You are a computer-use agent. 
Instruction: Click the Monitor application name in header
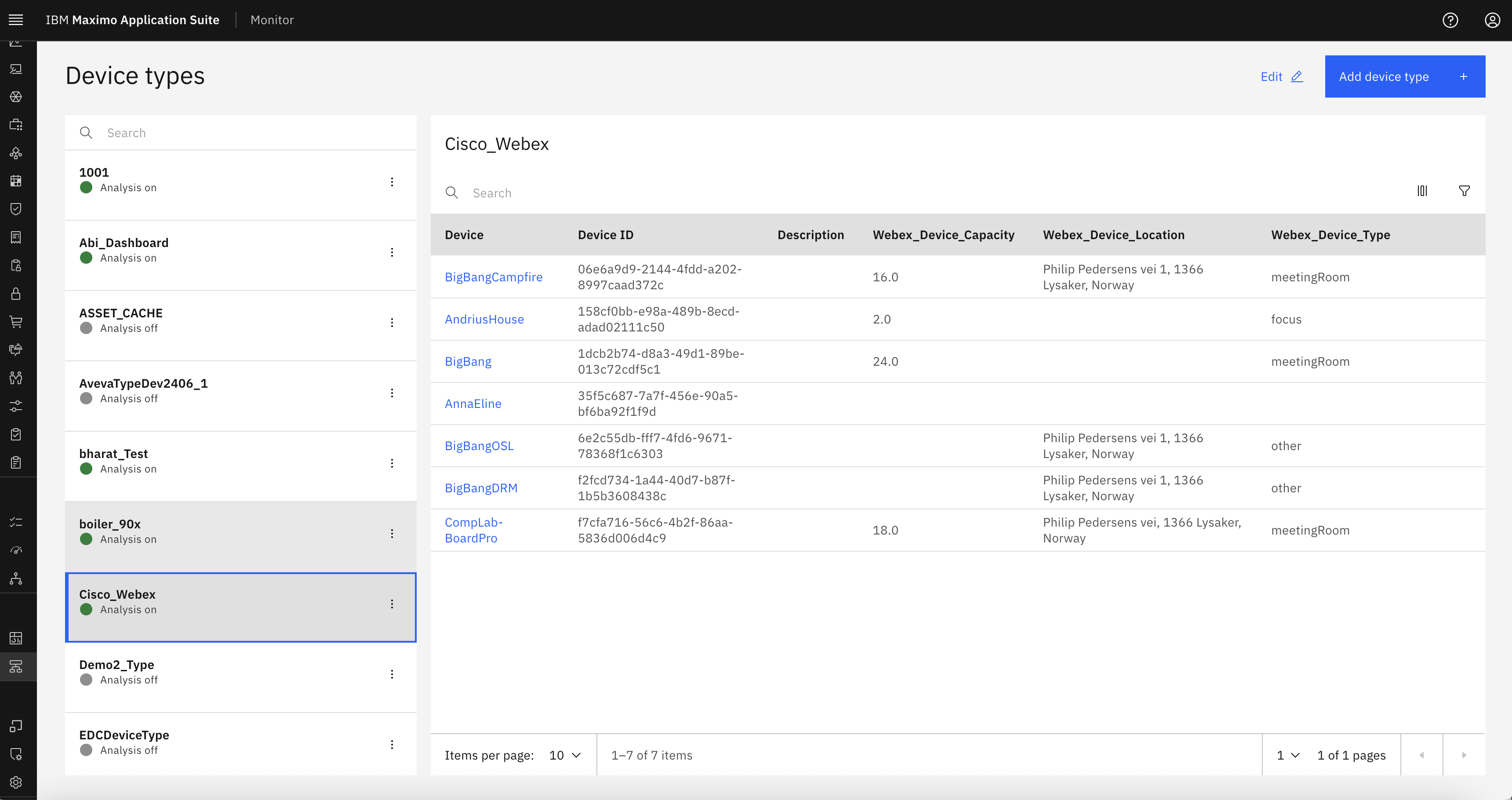point(272,20)
